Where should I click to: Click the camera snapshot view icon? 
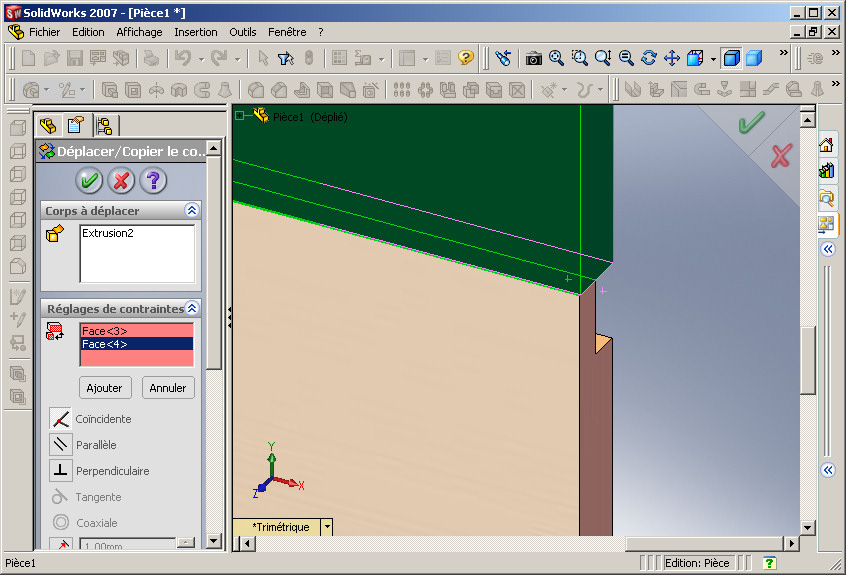pyautogui.click(x=534, y=58)
